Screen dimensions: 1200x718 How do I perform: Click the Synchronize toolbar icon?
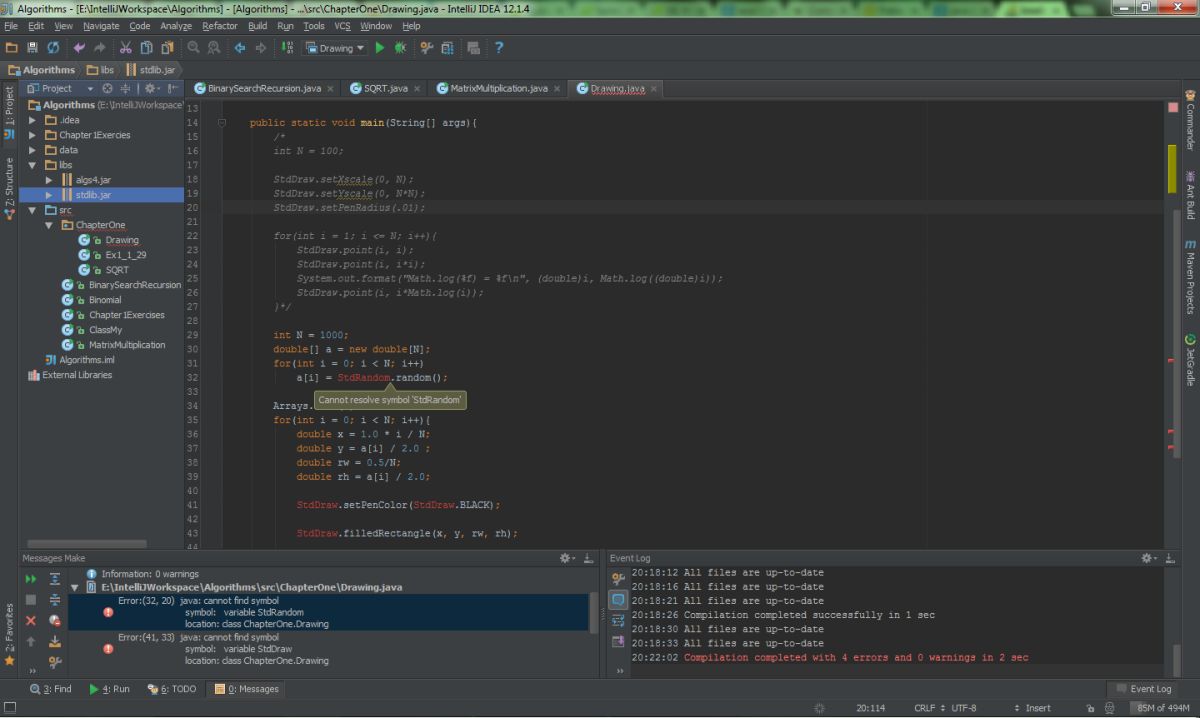pos(52,47)
